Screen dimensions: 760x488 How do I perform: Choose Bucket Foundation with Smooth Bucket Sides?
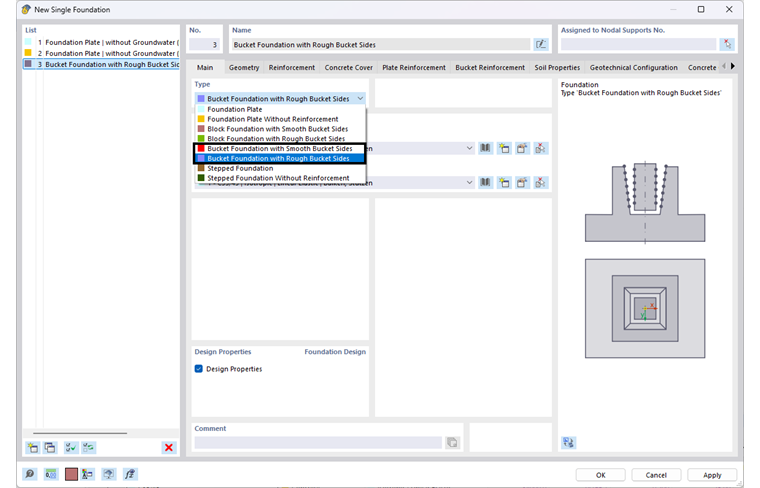tap(280, 148)
